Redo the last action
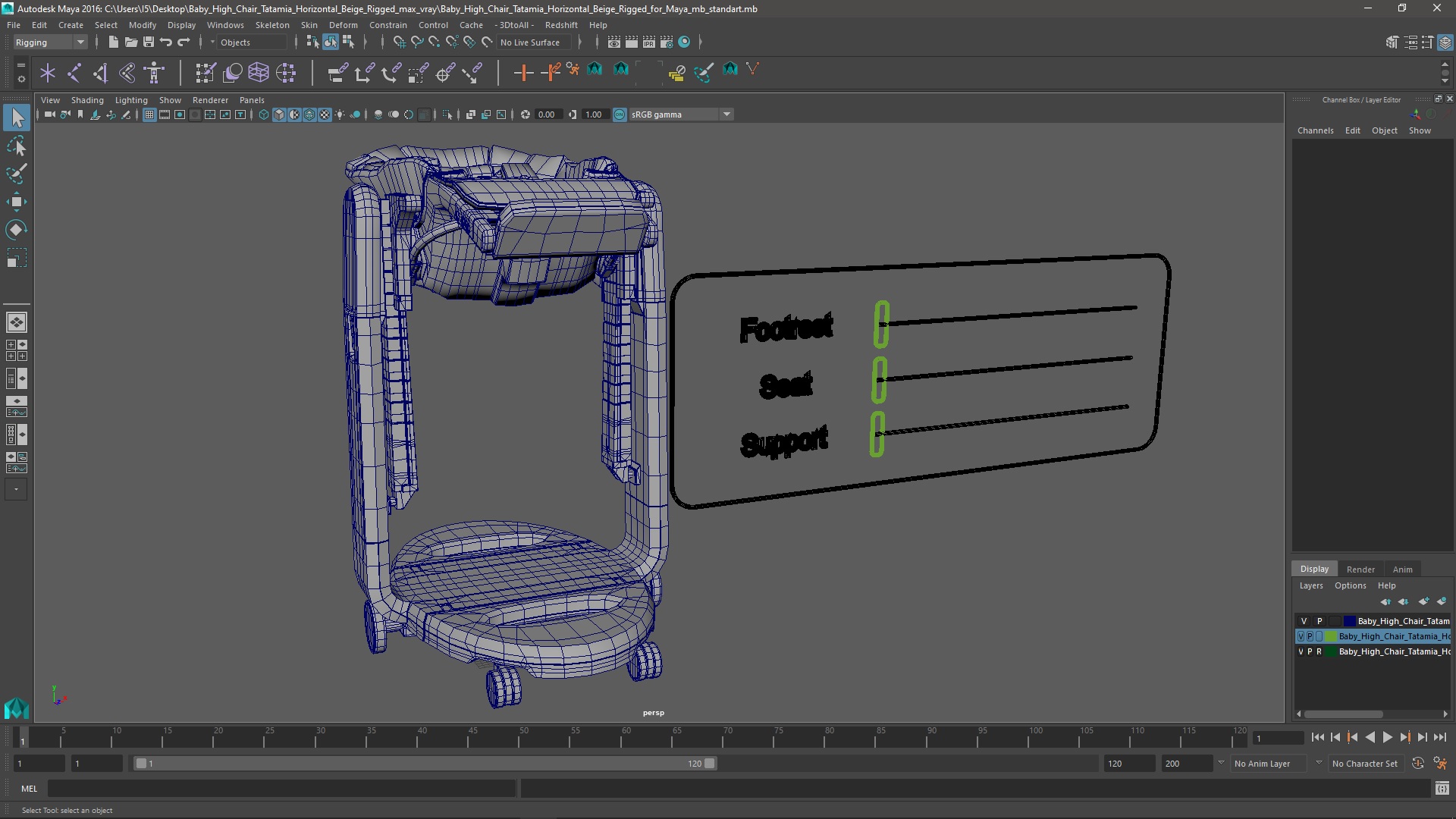The height and width of the screenshot is (819, 1456). (184, 42)
